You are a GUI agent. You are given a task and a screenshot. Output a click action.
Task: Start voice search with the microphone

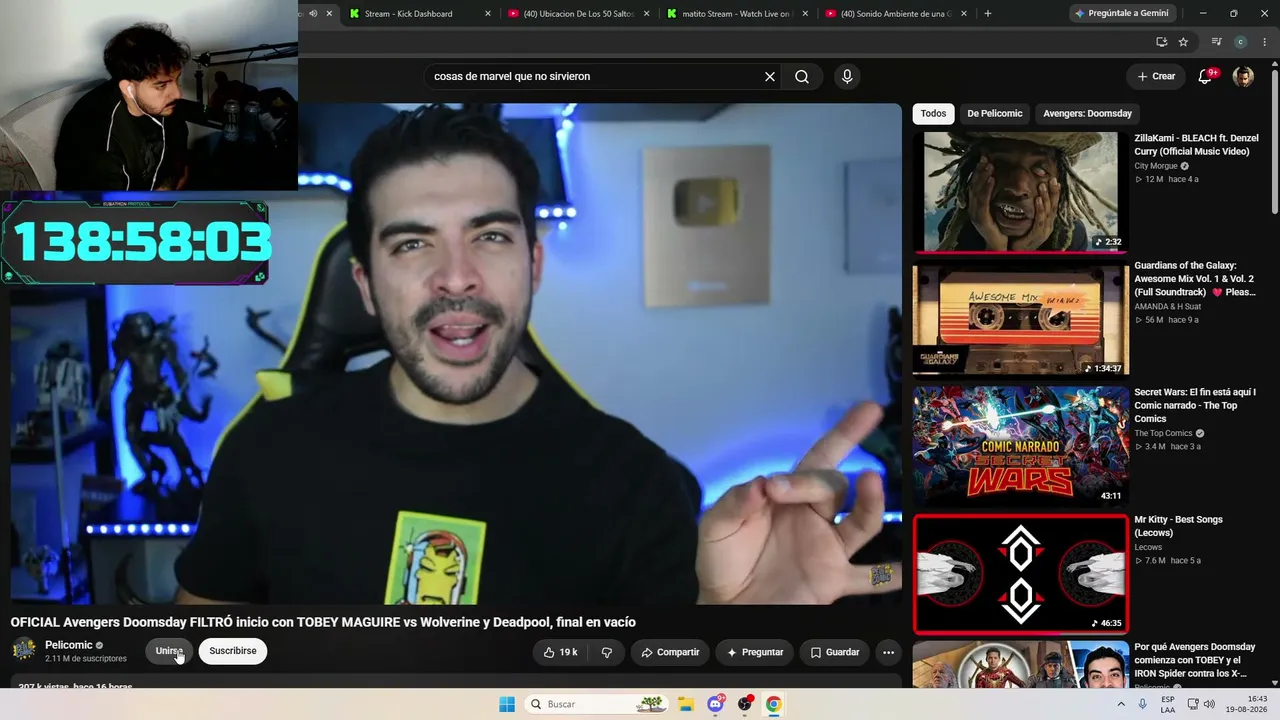(847, 77)
